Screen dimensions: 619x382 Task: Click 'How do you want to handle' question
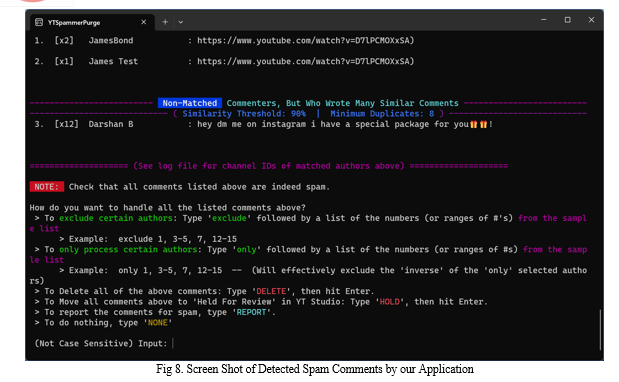167,208
